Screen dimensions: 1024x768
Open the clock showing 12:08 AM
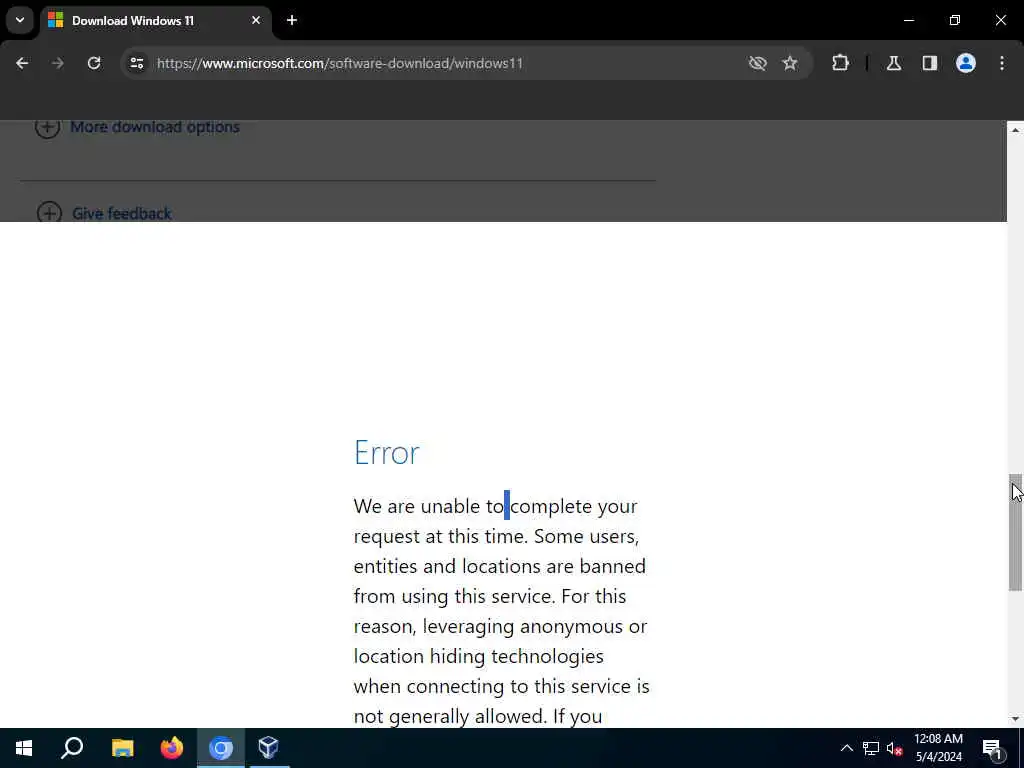938,748
